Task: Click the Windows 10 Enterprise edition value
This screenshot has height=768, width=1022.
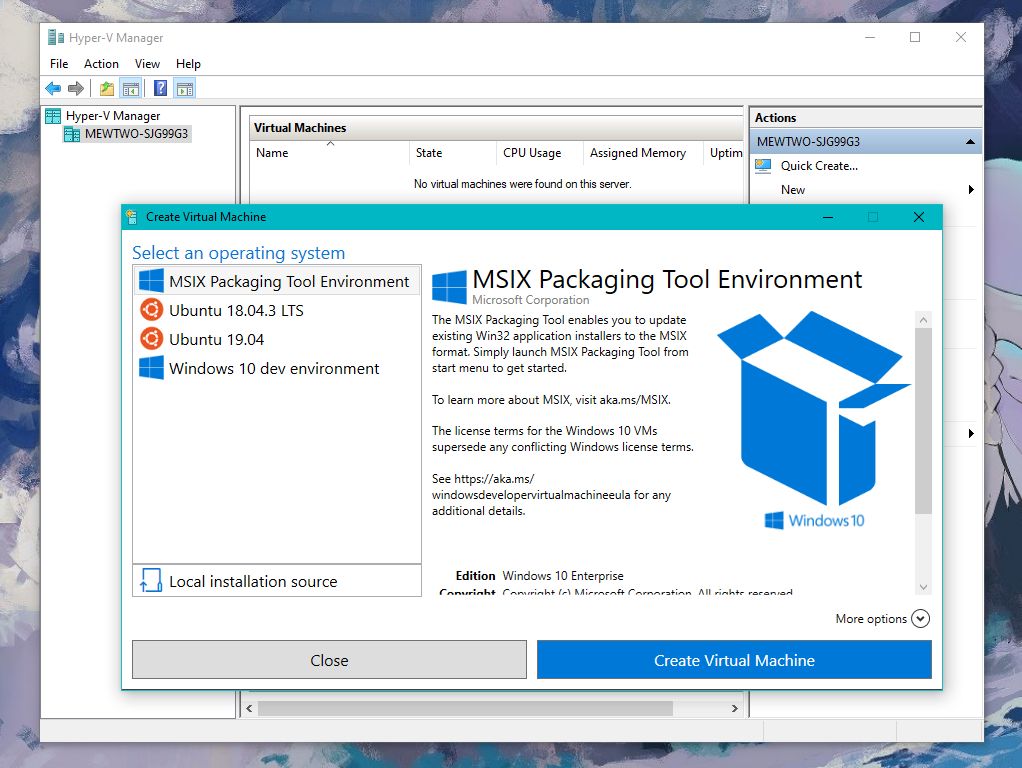Action: (x=562, y=576)
